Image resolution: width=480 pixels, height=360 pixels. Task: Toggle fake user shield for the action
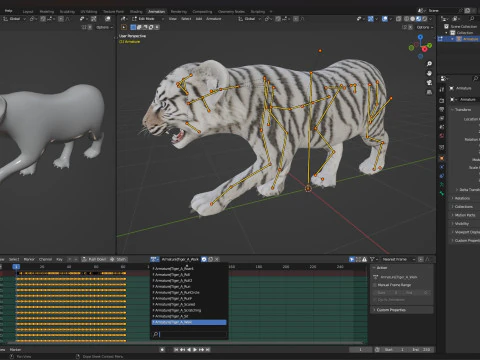click(x=204, y=259)
